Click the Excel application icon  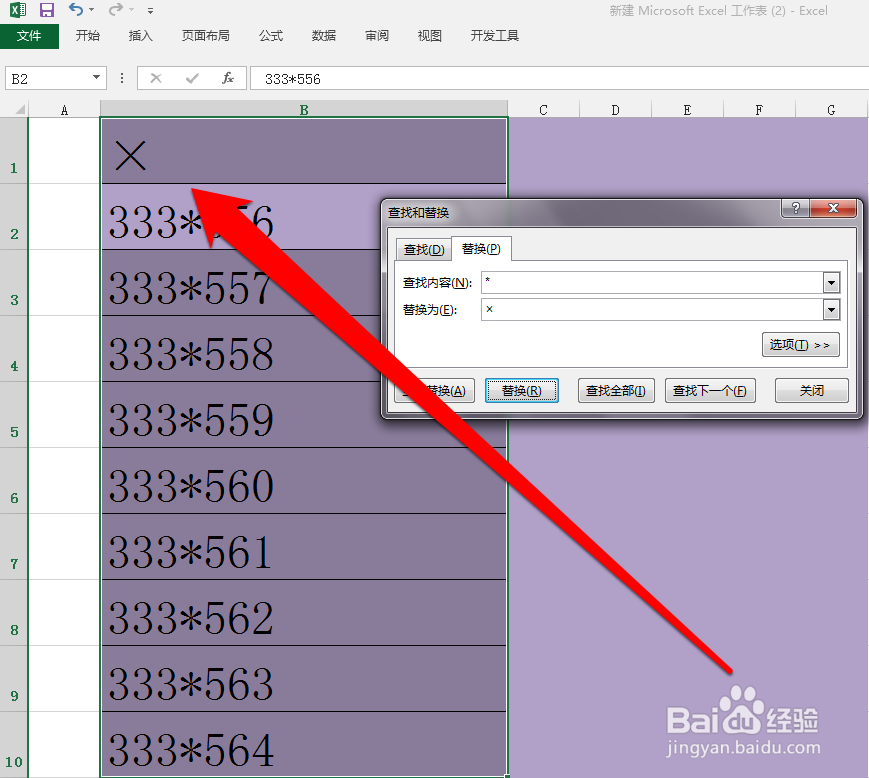(x=18, y=10)
